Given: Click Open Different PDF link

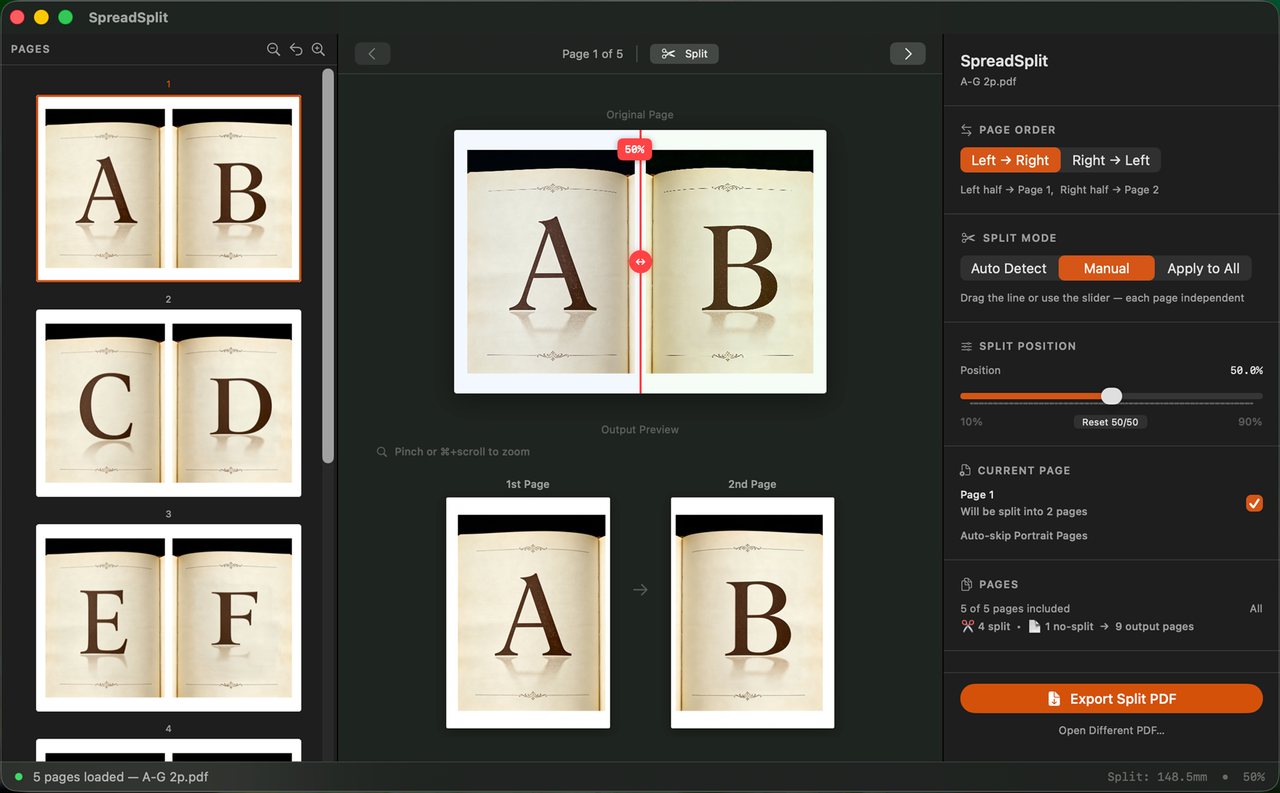Looking at the screenshot, I should click(1111, 731).
